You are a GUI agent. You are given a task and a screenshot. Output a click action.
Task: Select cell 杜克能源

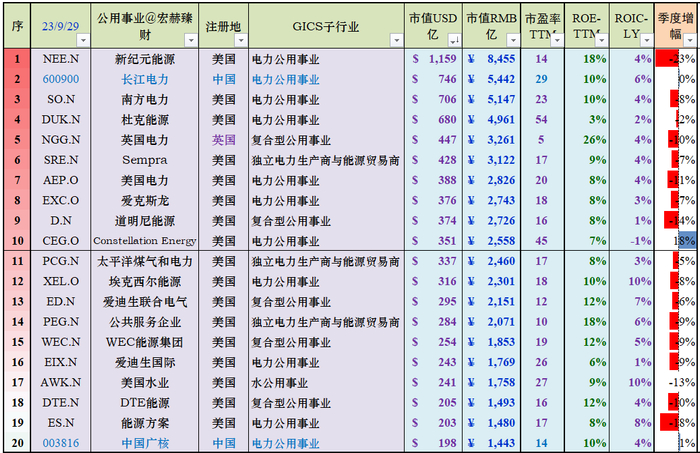point(145,120)
